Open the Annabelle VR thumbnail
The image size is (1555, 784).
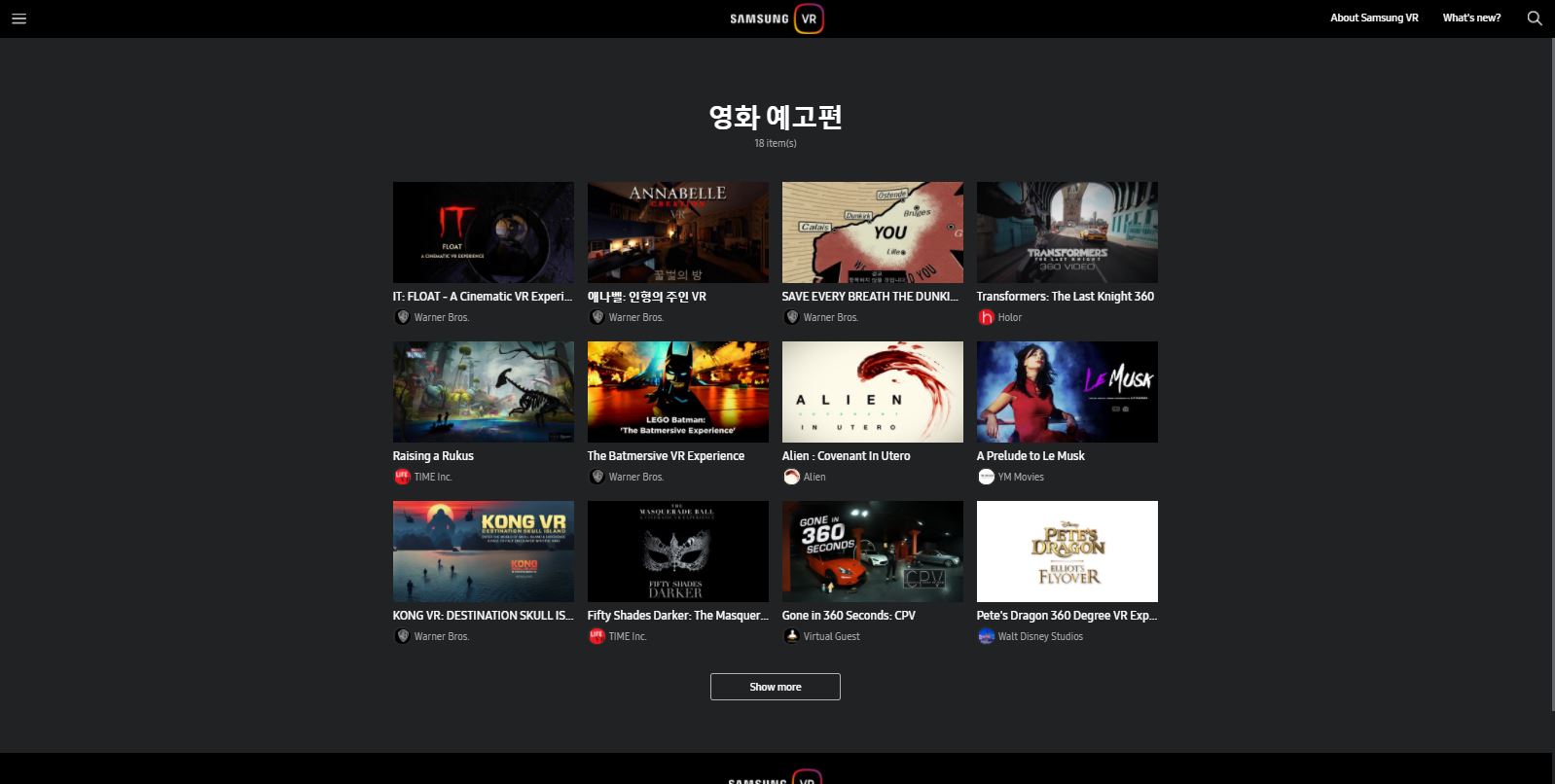678,232
